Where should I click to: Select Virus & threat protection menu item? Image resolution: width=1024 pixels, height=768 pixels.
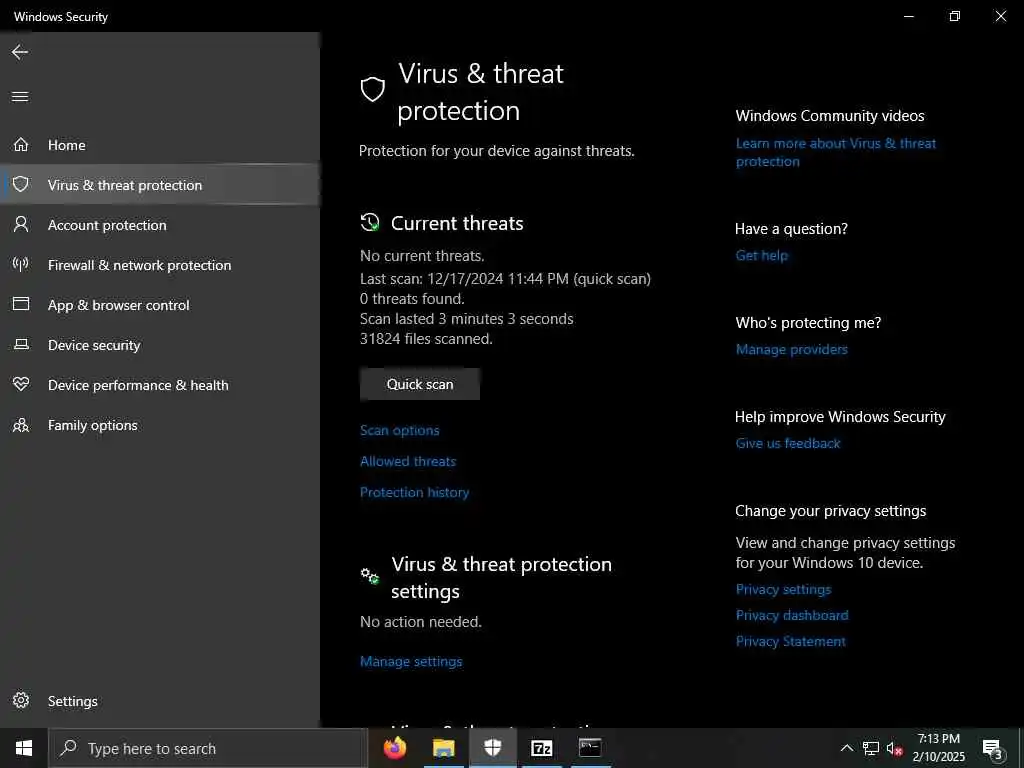(160, 185)
